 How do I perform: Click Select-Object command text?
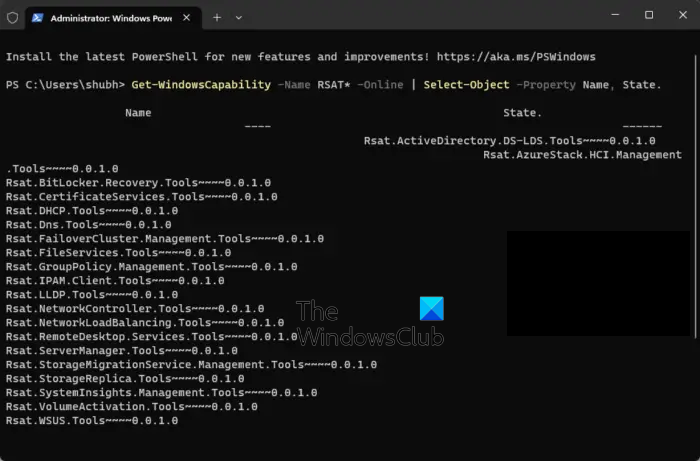point(467,85)
